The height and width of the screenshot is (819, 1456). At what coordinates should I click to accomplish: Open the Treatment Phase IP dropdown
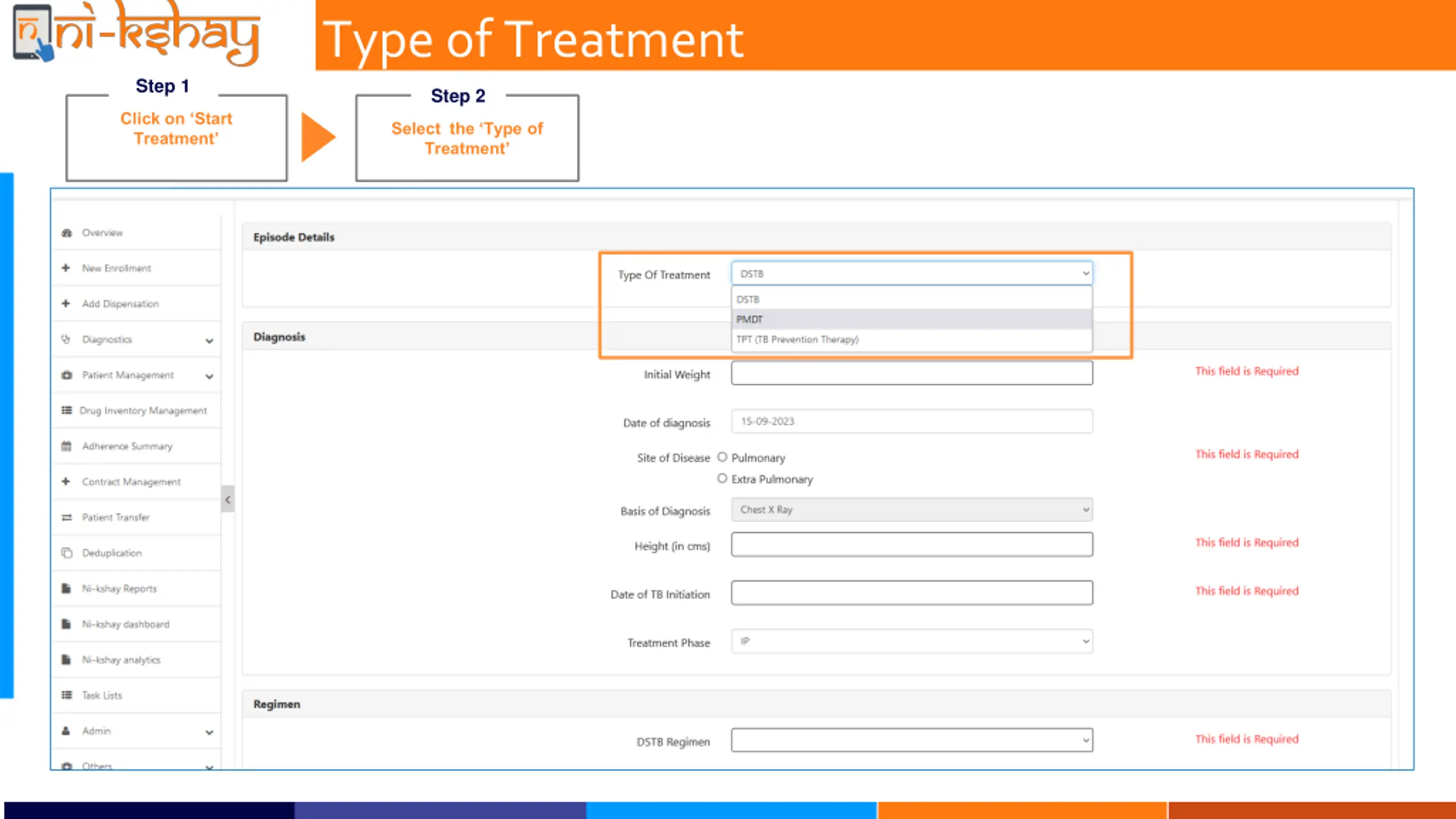tap(911, 642)
